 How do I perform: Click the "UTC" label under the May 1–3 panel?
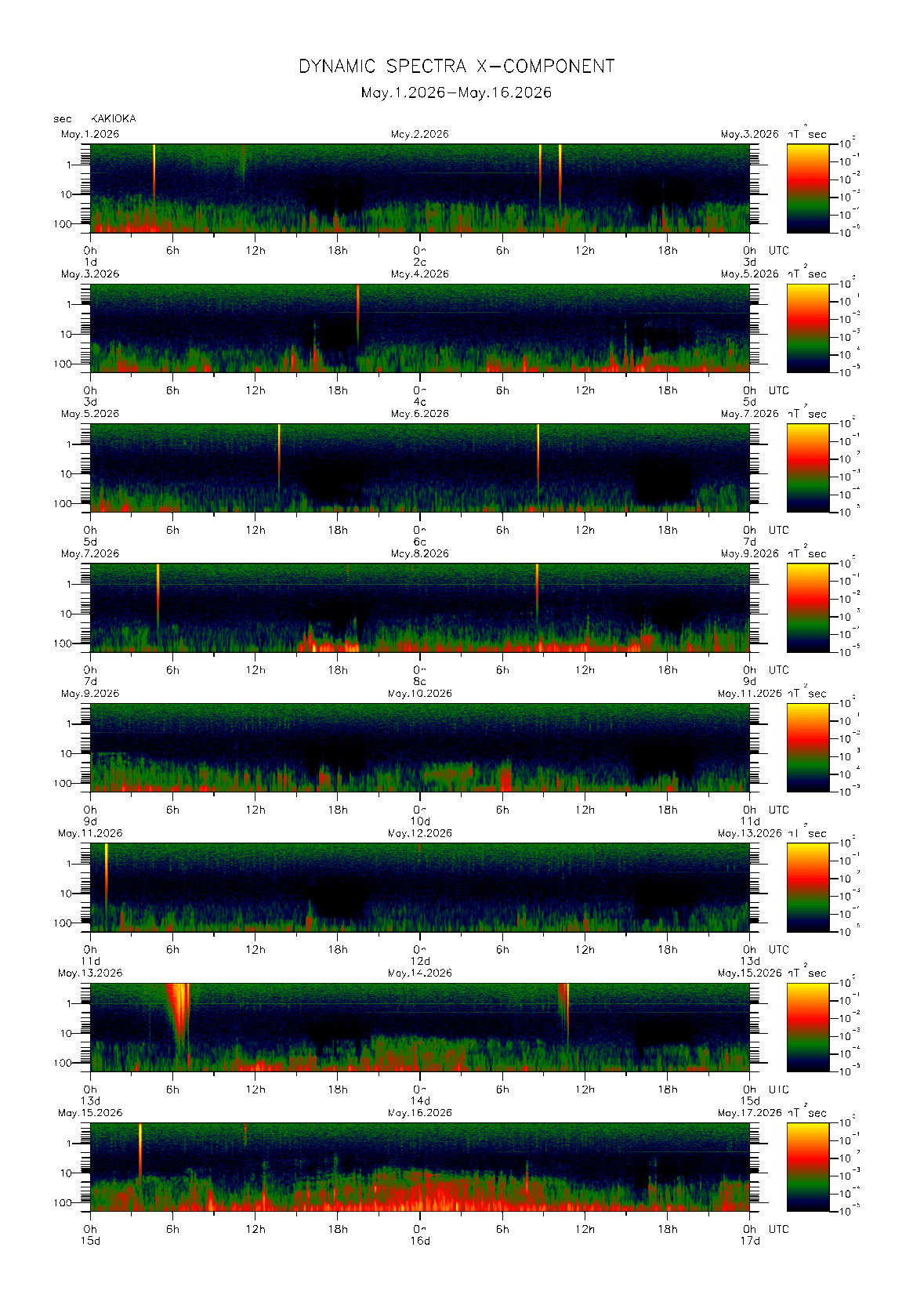(x=779, y=251)
